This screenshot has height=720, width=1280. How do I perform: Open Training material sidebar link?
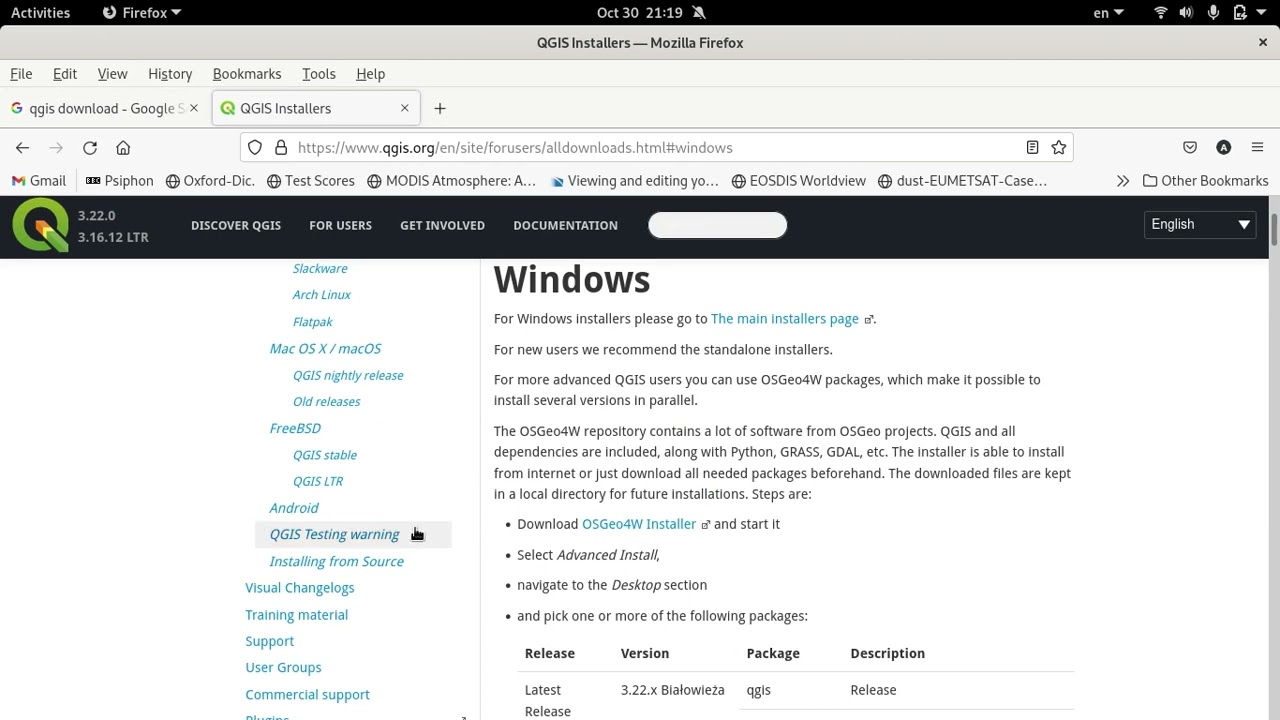pyautogui.click(x=297, y=615)
